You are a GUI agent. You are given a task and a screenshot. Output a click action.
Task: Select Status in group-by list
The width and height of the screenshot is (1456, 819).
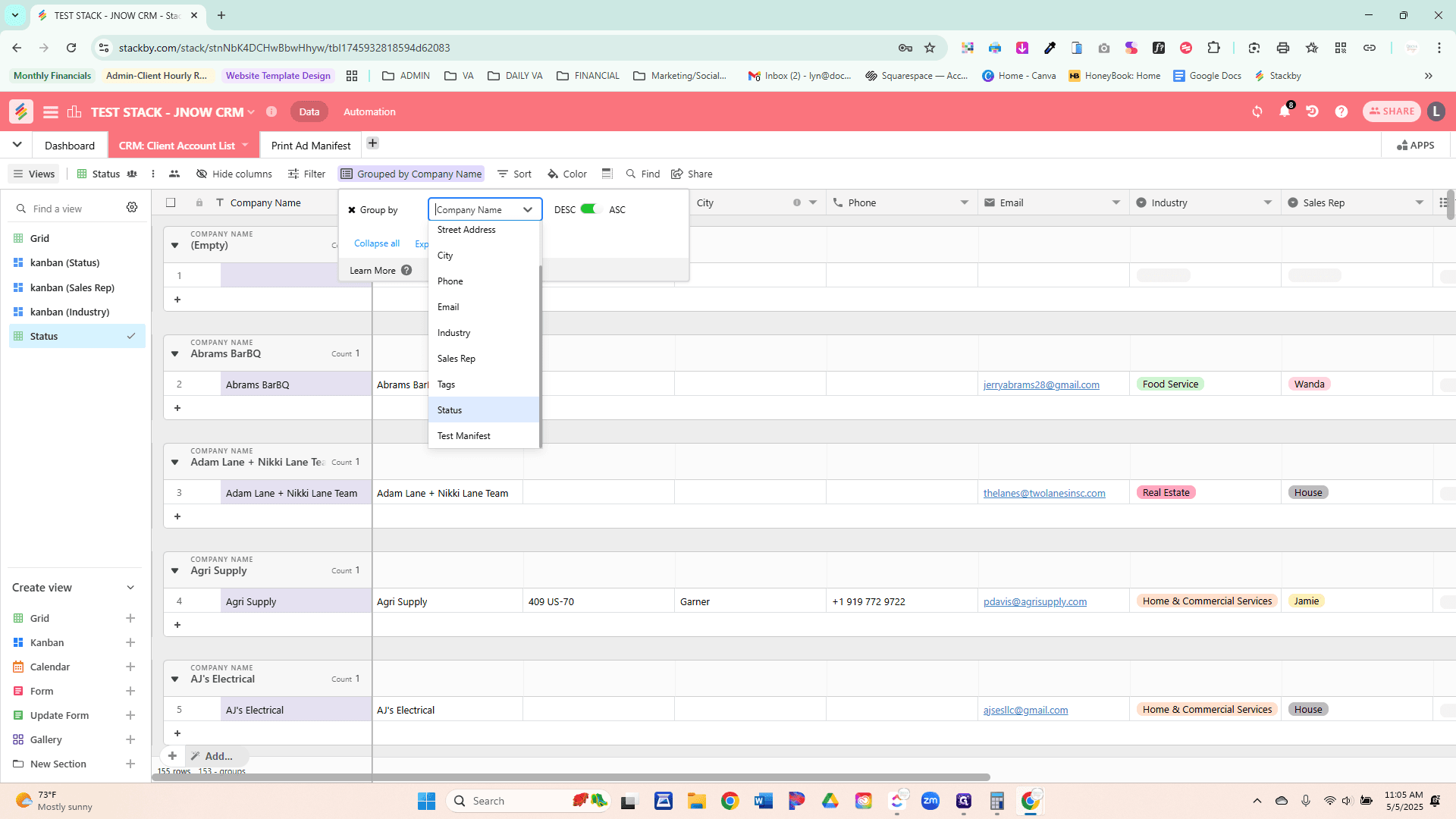coord(484,409)
